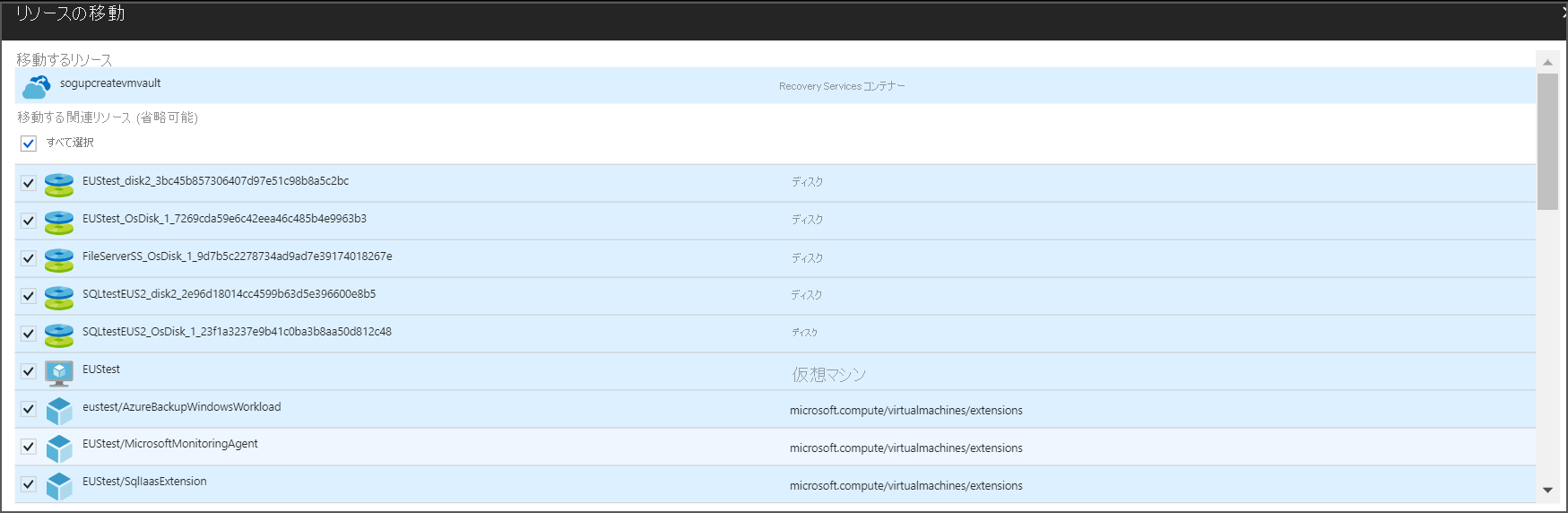The width and height of the screenshot is (1568, 513).
Task: Uncheck the すべて選択 checkbox
Action: 29,143
